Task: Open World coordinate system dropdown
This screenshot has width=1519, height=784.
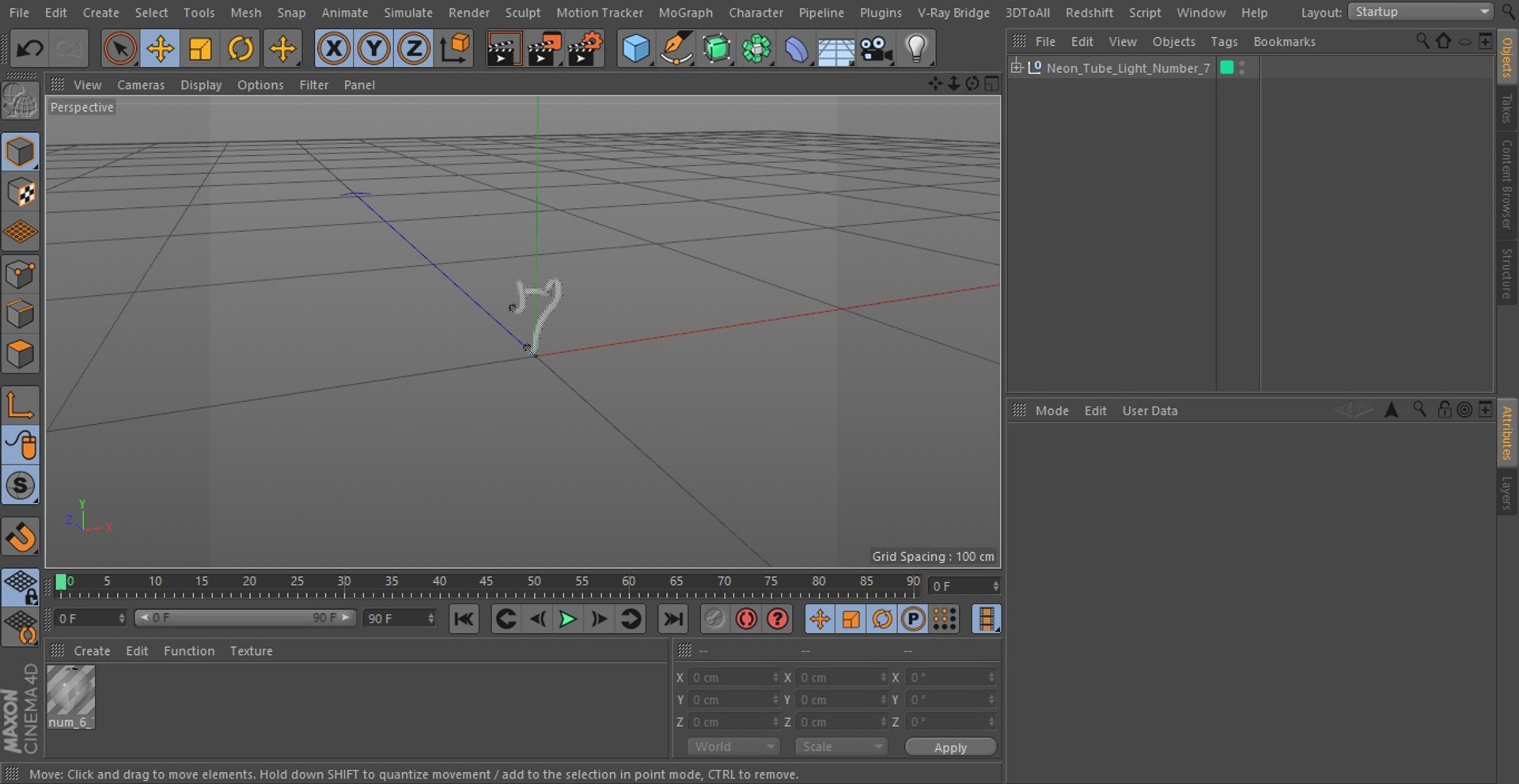Action: pyautogui.click(x=733, y=747)
